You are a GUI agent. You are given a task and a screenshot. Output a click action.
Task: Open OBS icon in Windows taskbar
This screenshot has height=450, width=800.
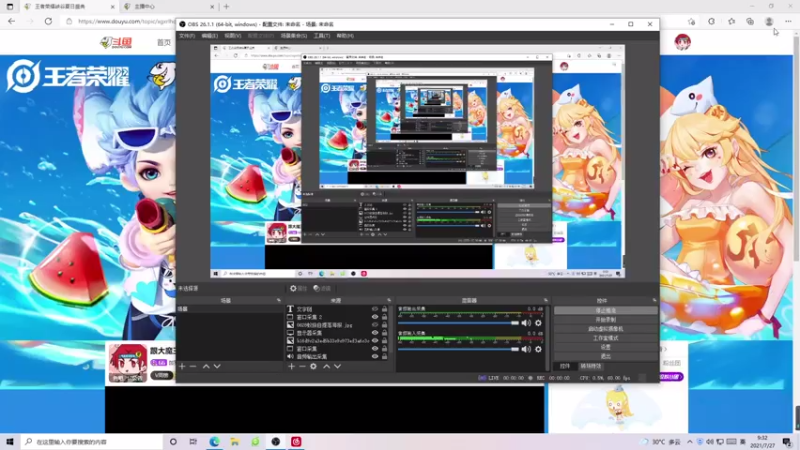pyautogui.click(x=276, y=442)
